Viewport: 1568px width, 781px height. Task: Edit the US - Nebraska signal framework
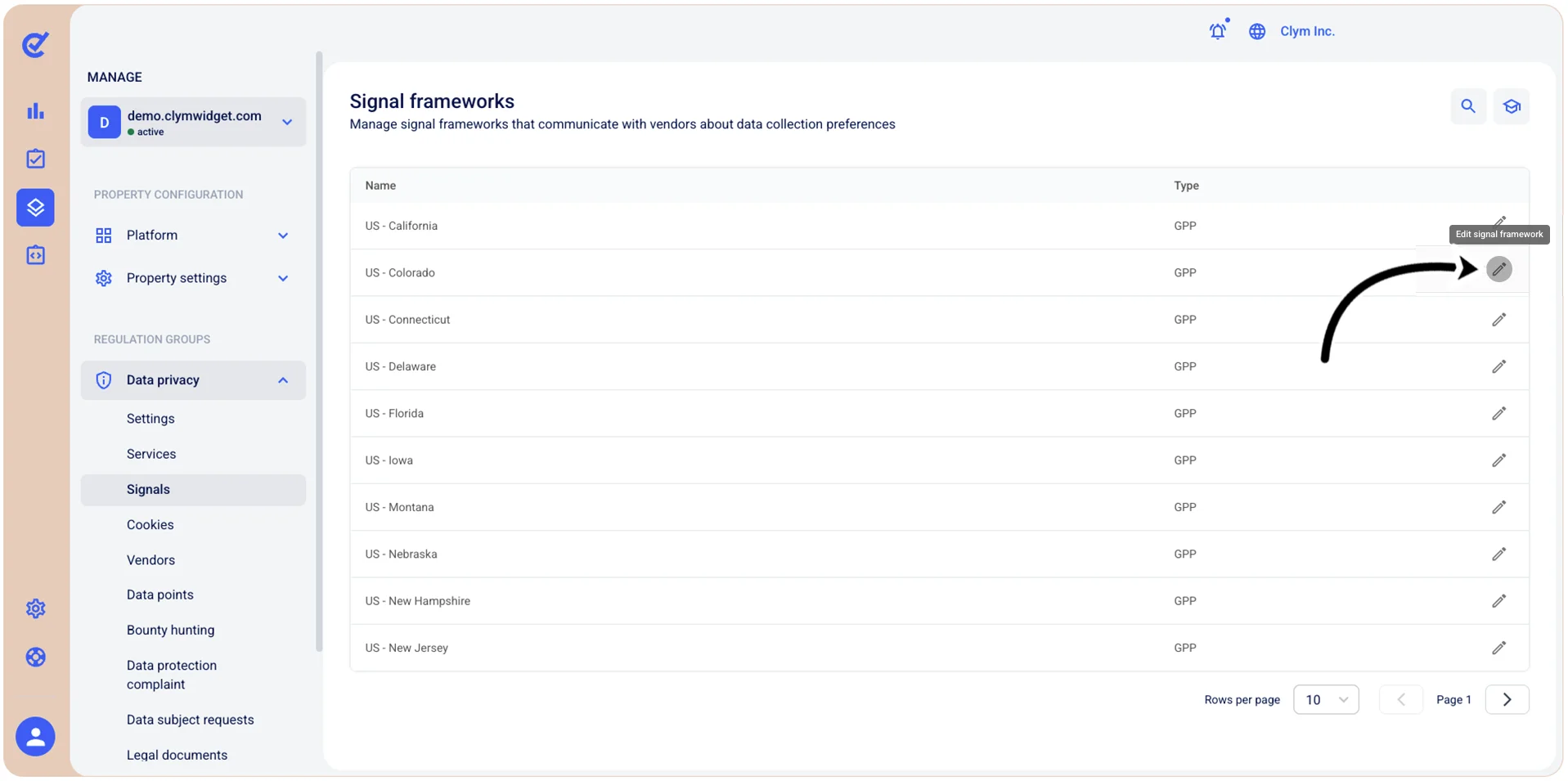pos(1498,554)
